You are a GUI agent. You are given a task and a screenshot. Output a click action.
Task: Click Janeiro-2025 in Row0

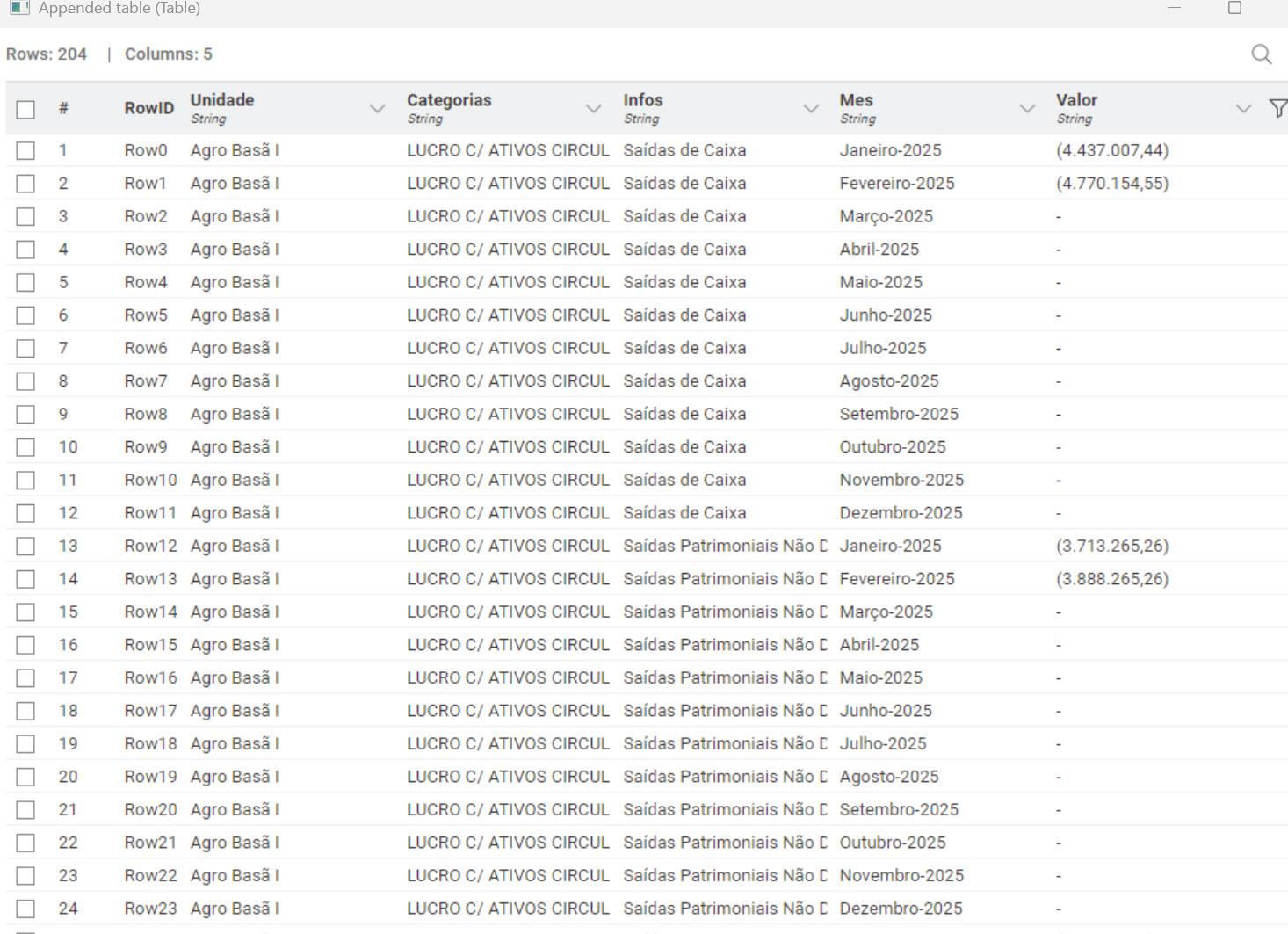[890, 150]
